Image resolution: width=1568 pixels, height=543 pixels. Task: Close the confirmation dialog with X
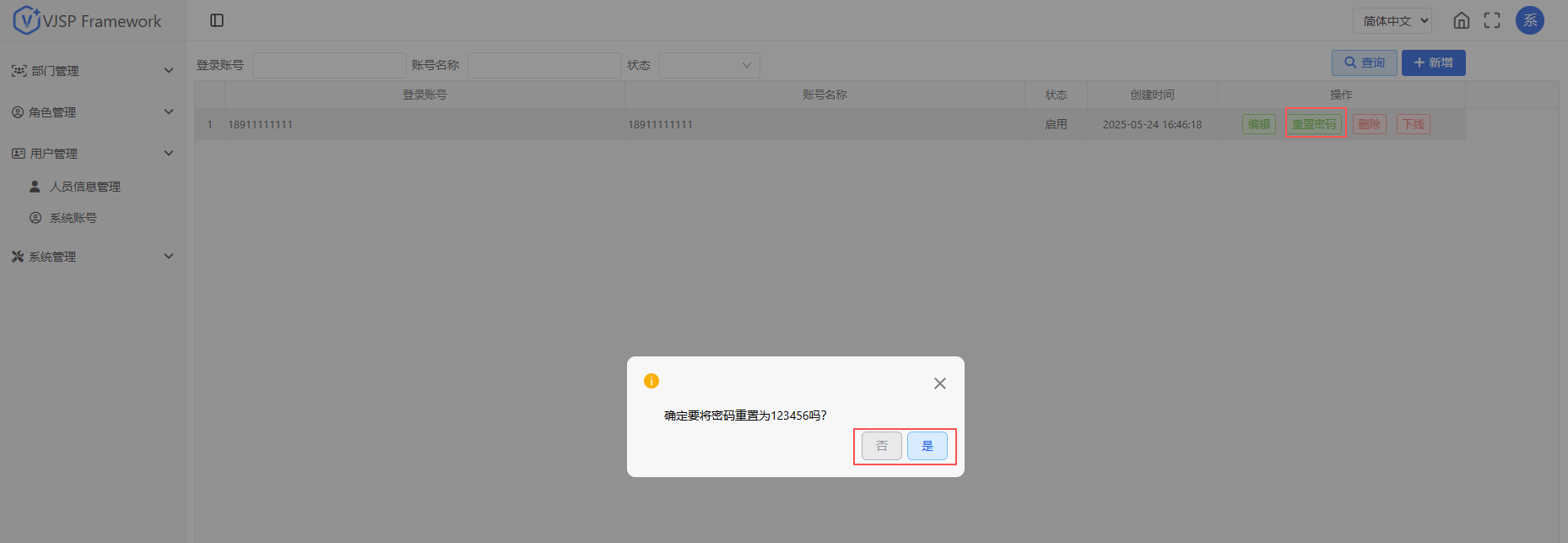pyautogui.click(x=939, y=383)
